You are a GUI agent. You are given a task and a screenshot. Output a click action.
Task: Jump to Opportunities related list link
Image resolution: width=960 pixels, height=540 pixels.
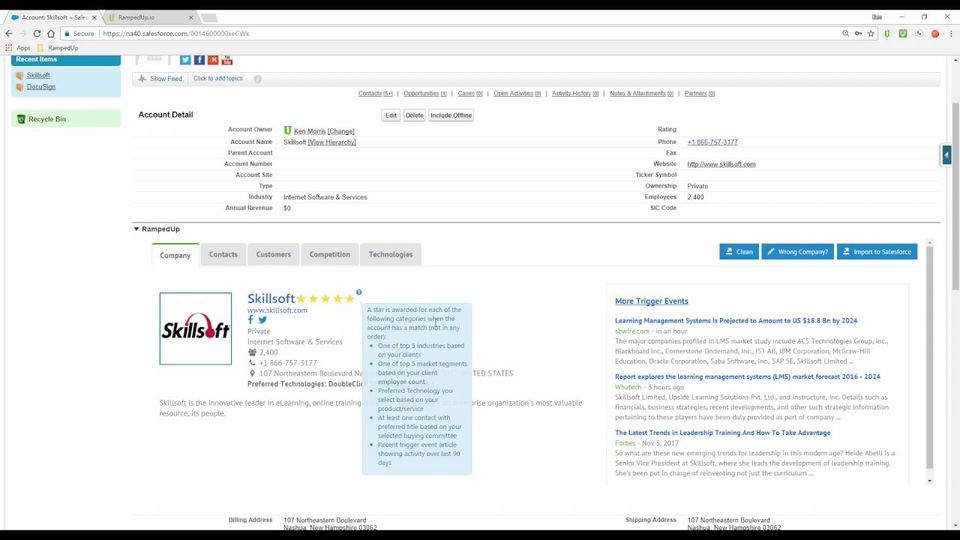[425, 94]
